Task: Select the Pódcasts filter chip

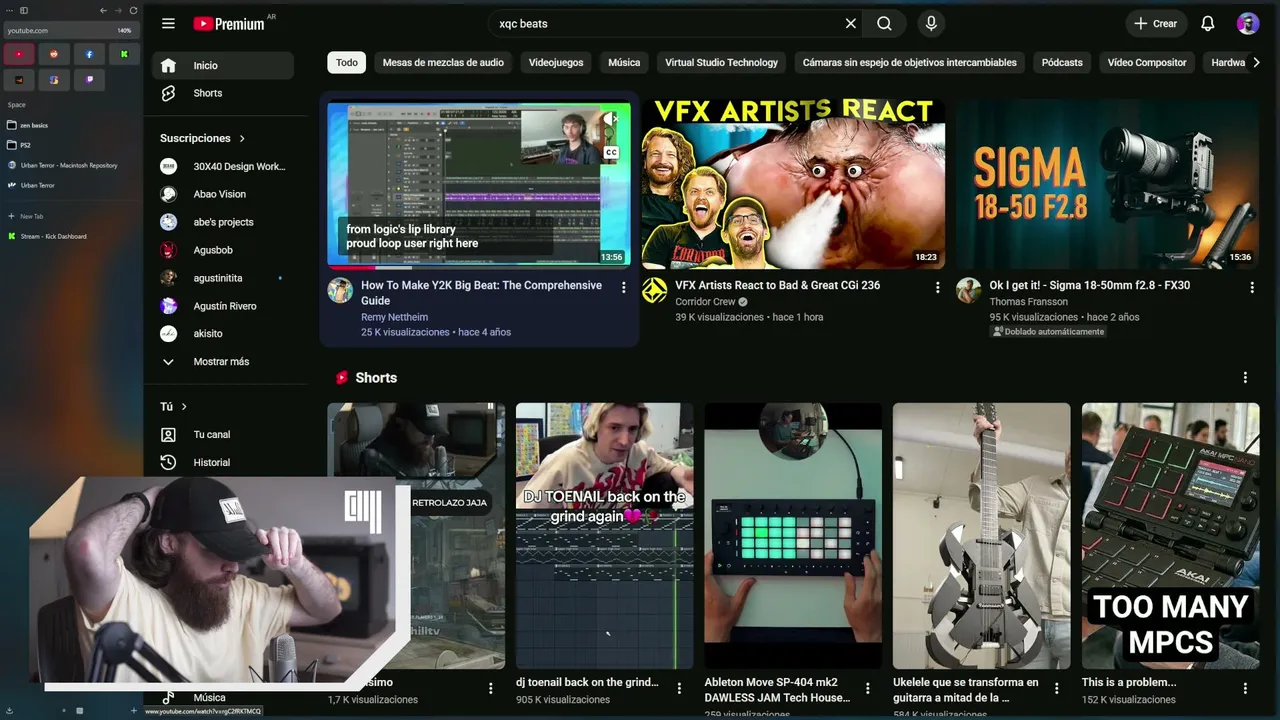Action: point(1062,62)
